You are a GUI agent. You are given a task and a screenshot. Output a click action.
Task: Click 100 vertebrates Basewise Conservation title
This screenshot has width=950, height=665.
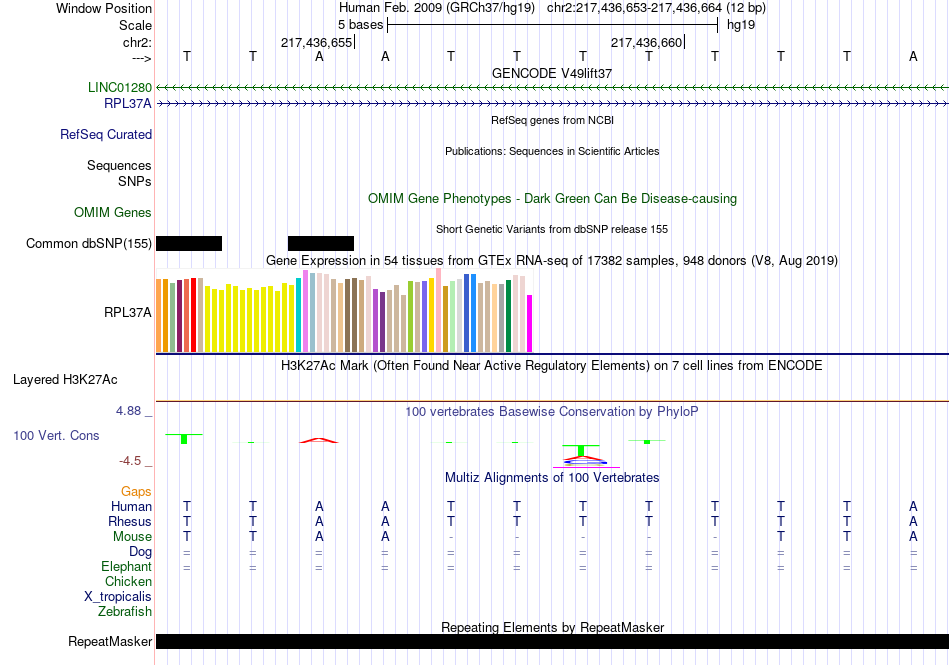click(552, 412)
